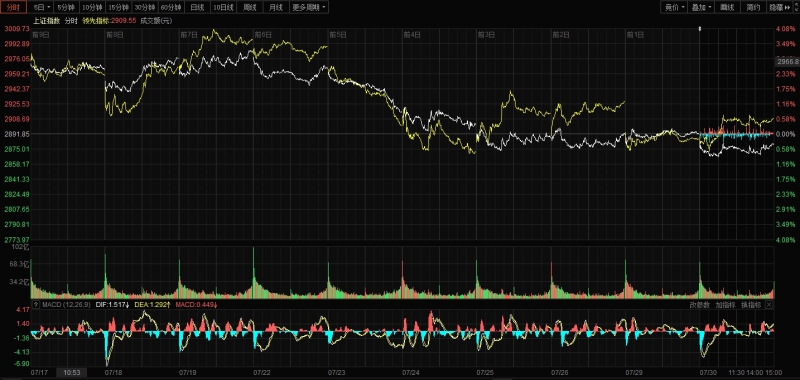The height and width of the screenshot is (380, 800).
Task: Click the 画线 drawing tool button
Action: pyautogui.click(x=727, y=7)
